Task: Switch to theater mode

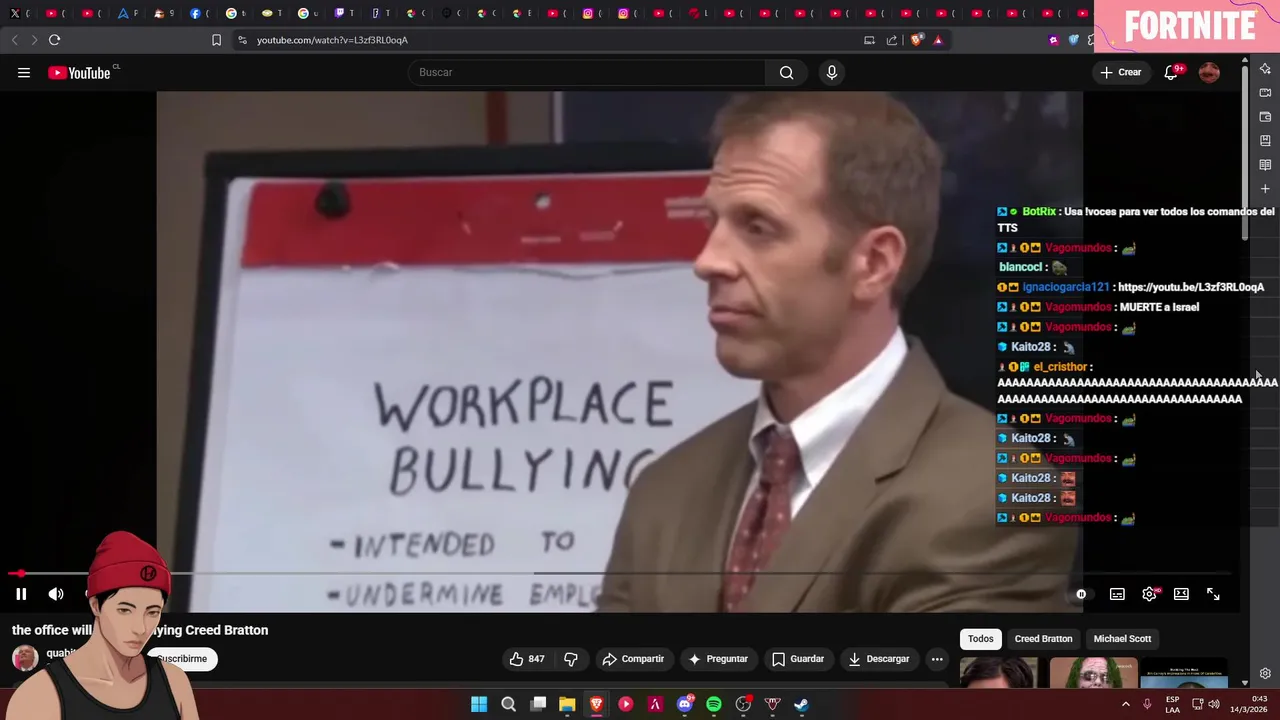Action: [x=1181, y=594]
